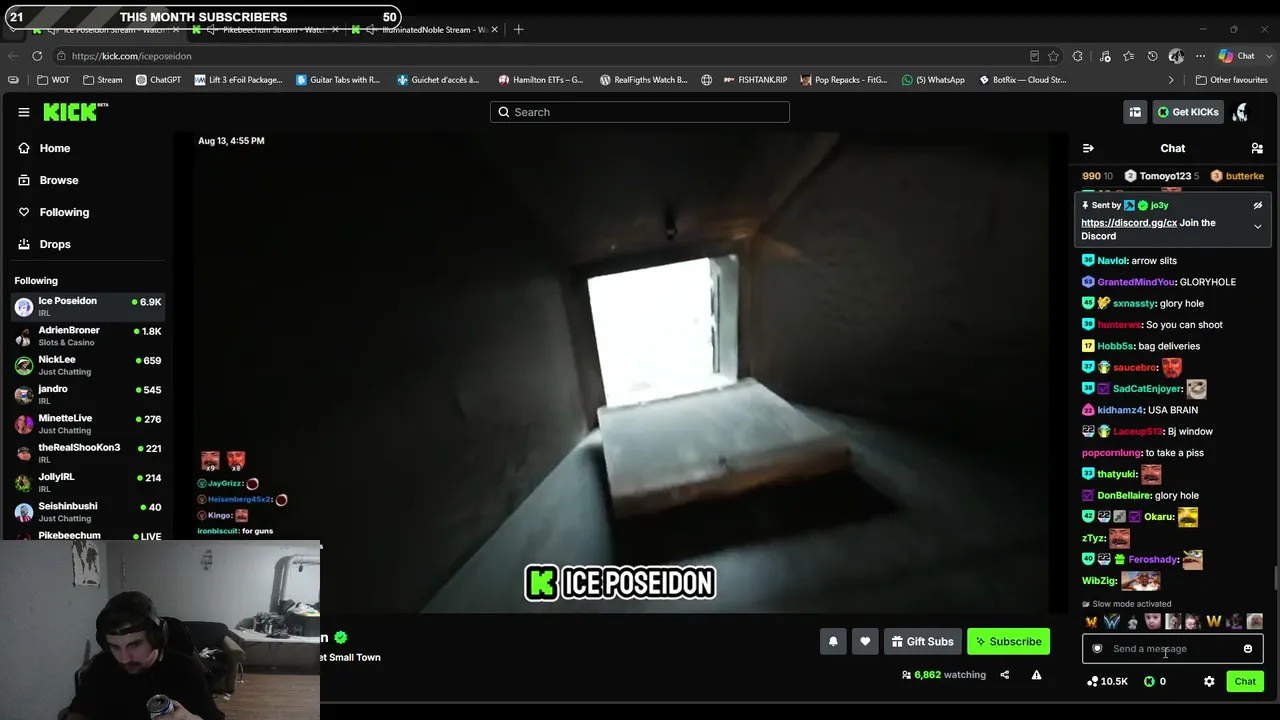Viewport: 1280px width, 720px height.
Task: Select AdrienBroner channel in Following list
Action: click(88, 336)
